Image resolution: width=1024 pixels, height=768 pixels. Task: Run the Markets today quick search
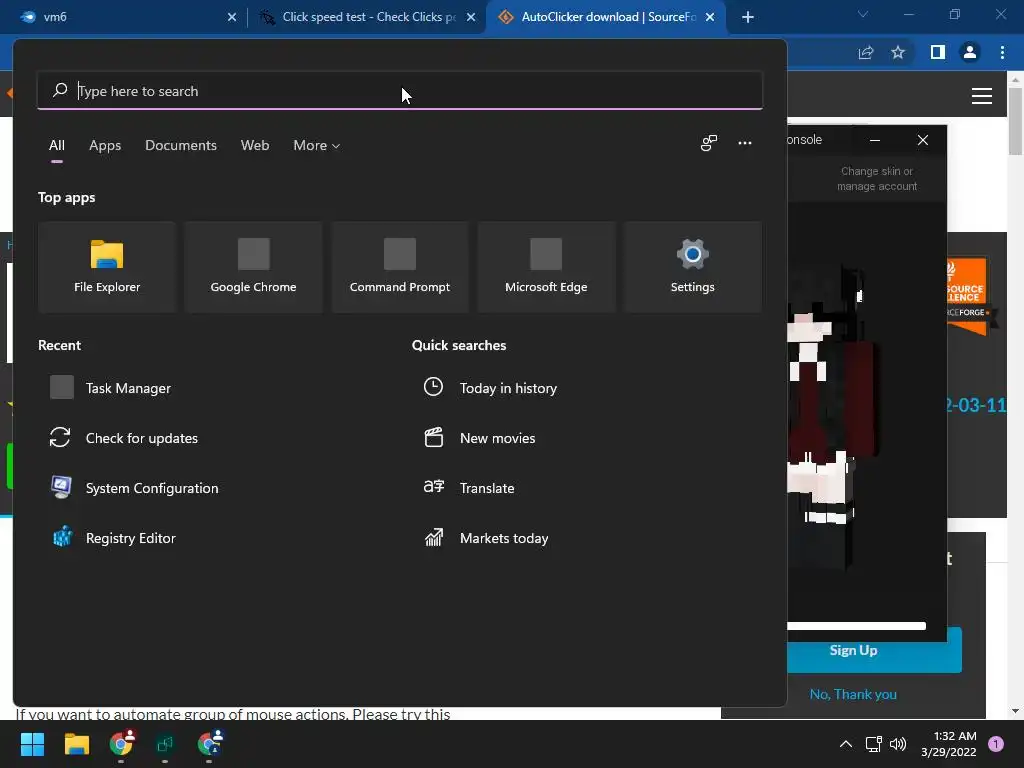pos(487,538)
